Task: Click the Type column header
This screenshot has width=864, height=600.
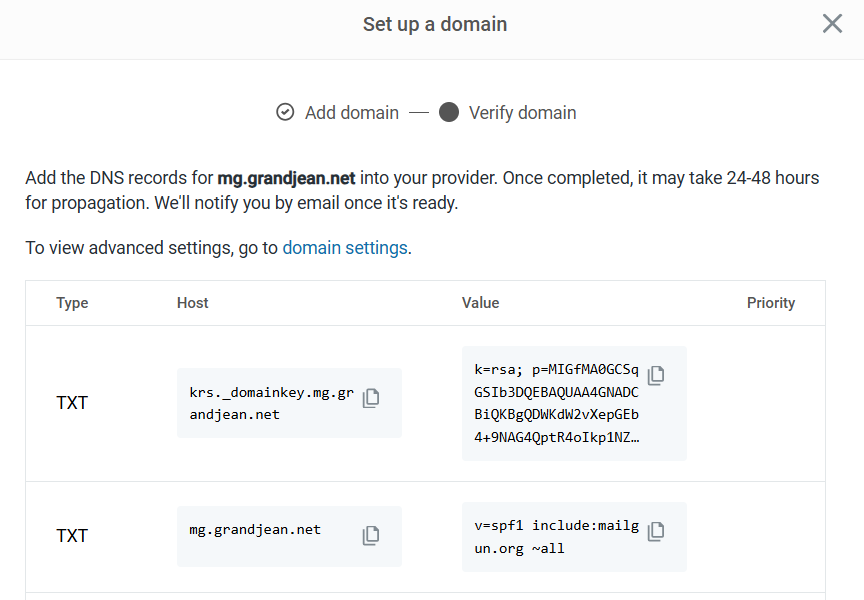Action: click(x=72, y=303)
